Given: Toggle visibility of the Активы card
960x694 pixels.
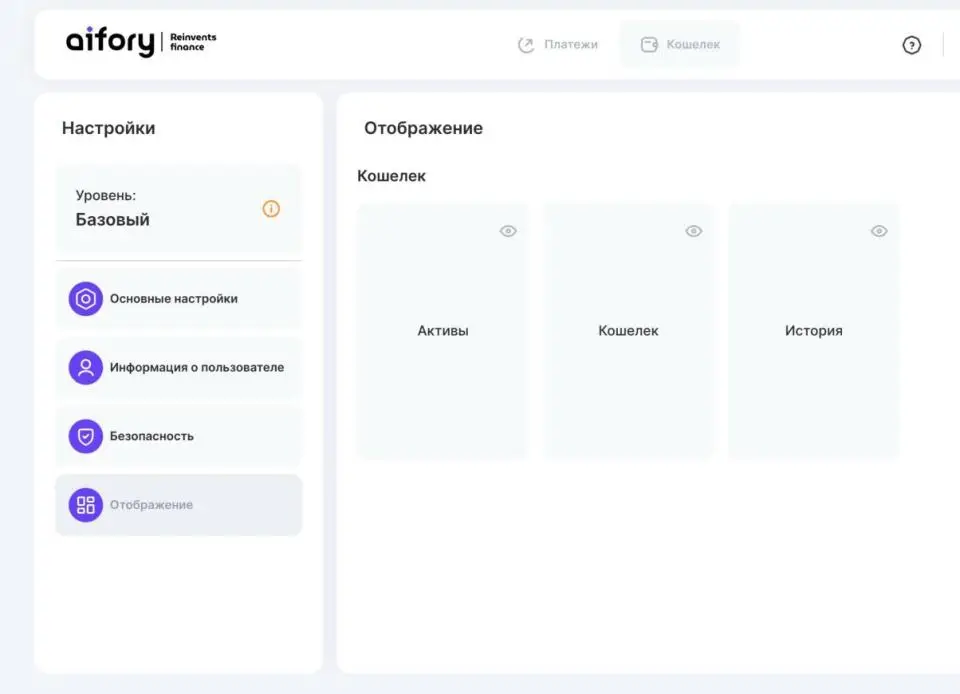Looking at the screenshot, I should (508, 231).
